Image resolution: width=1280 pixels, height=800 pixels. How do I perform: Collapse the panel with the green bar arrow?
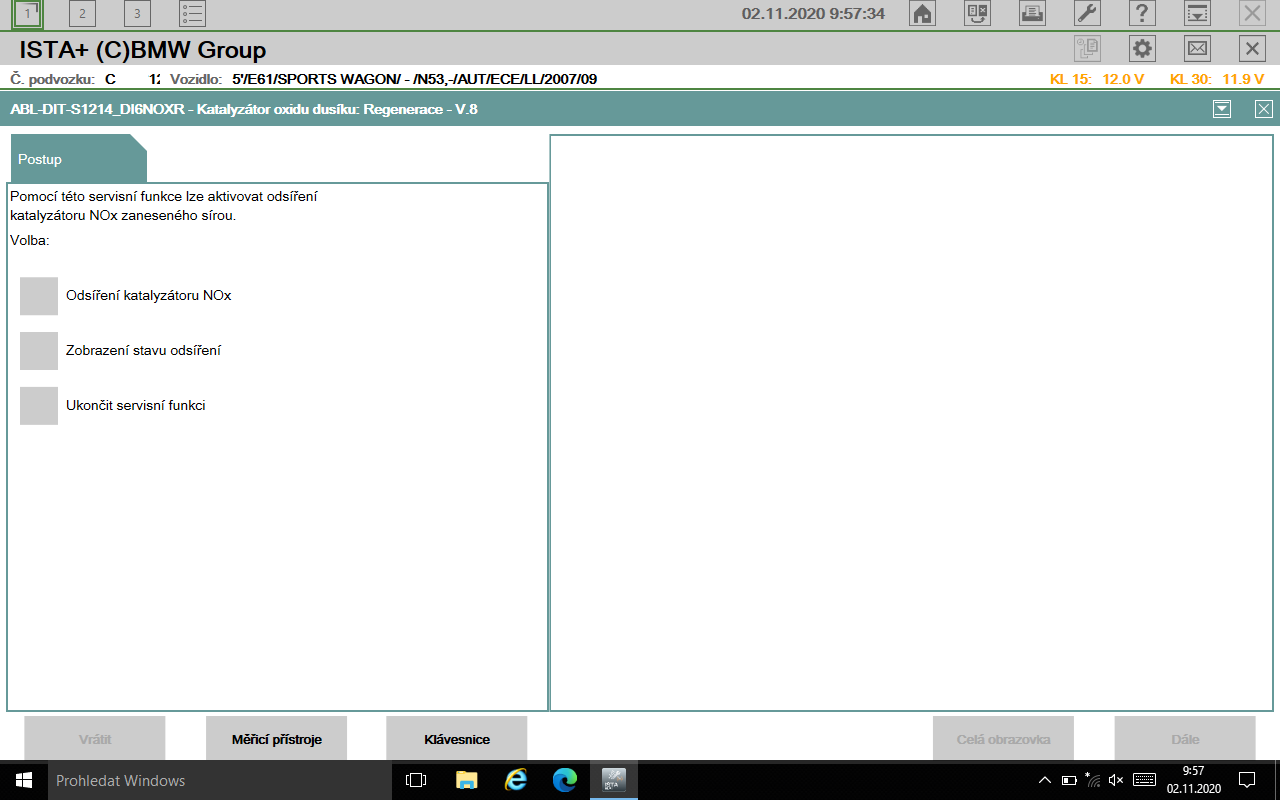coord(1222,109)
